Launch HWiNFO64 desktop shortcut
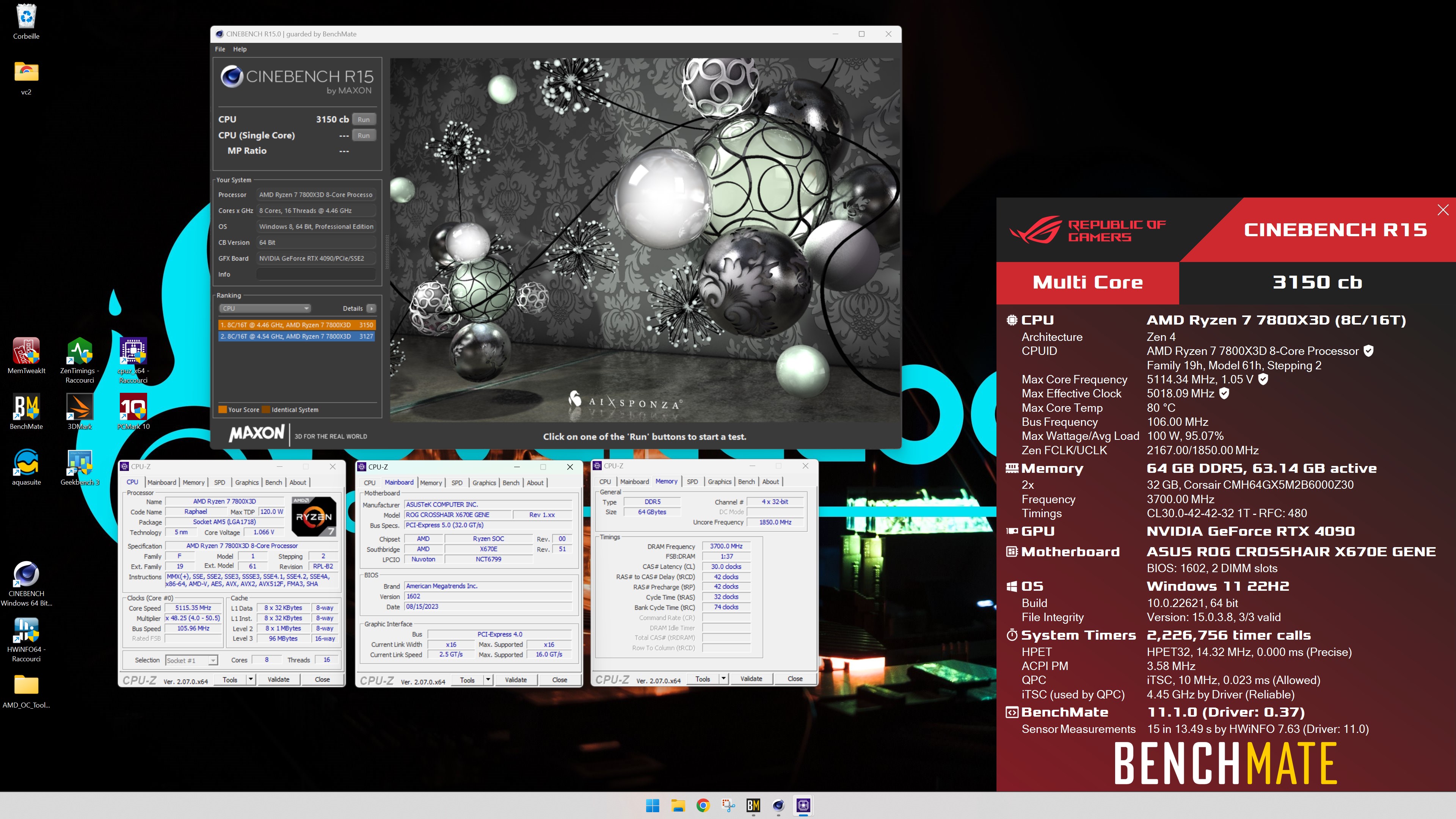Screen dimensions: 1456x819 [x=26, y=630]
